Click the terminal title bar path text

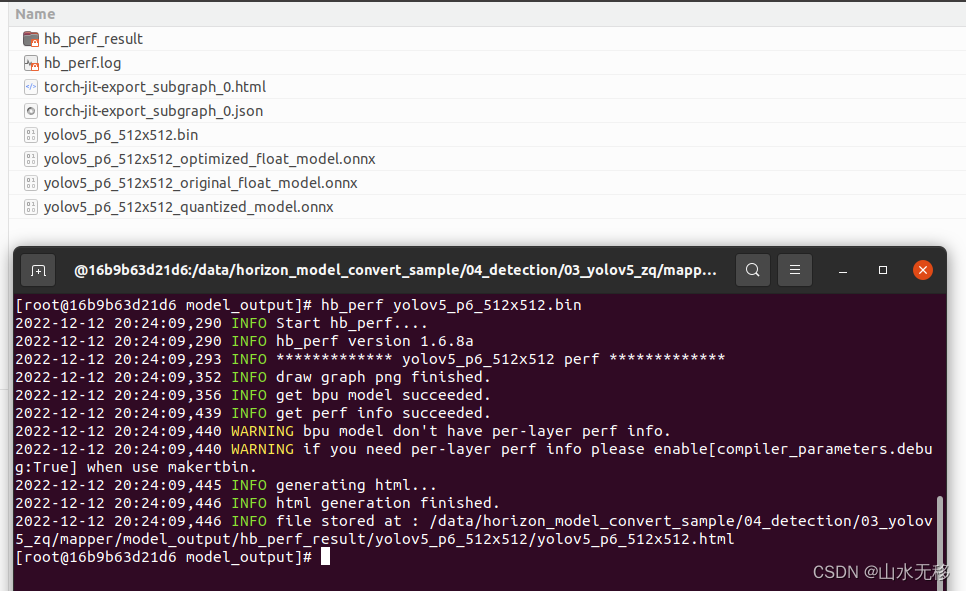395,270
